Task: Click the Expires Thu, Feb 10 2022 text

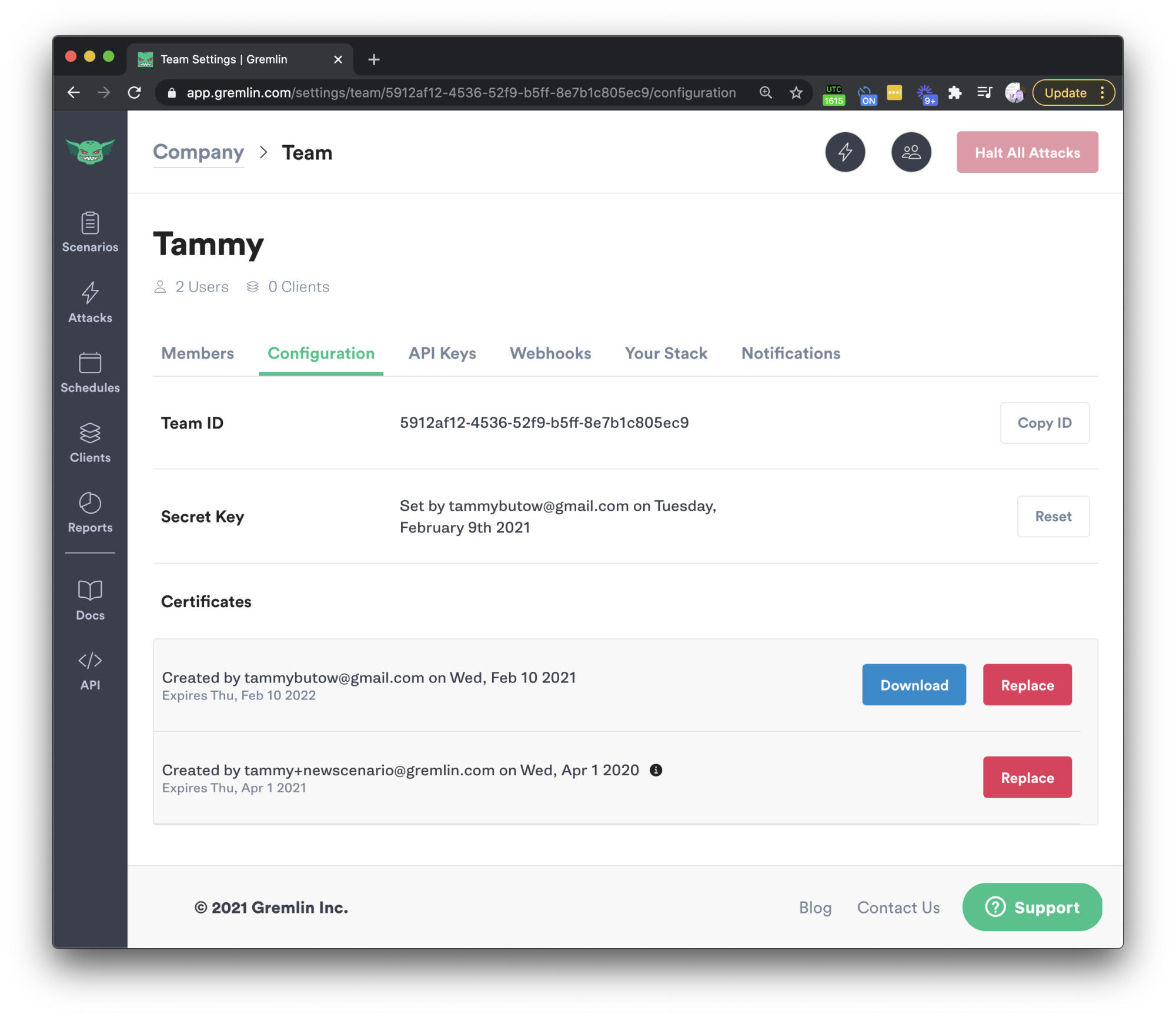Action: [239, 696]
